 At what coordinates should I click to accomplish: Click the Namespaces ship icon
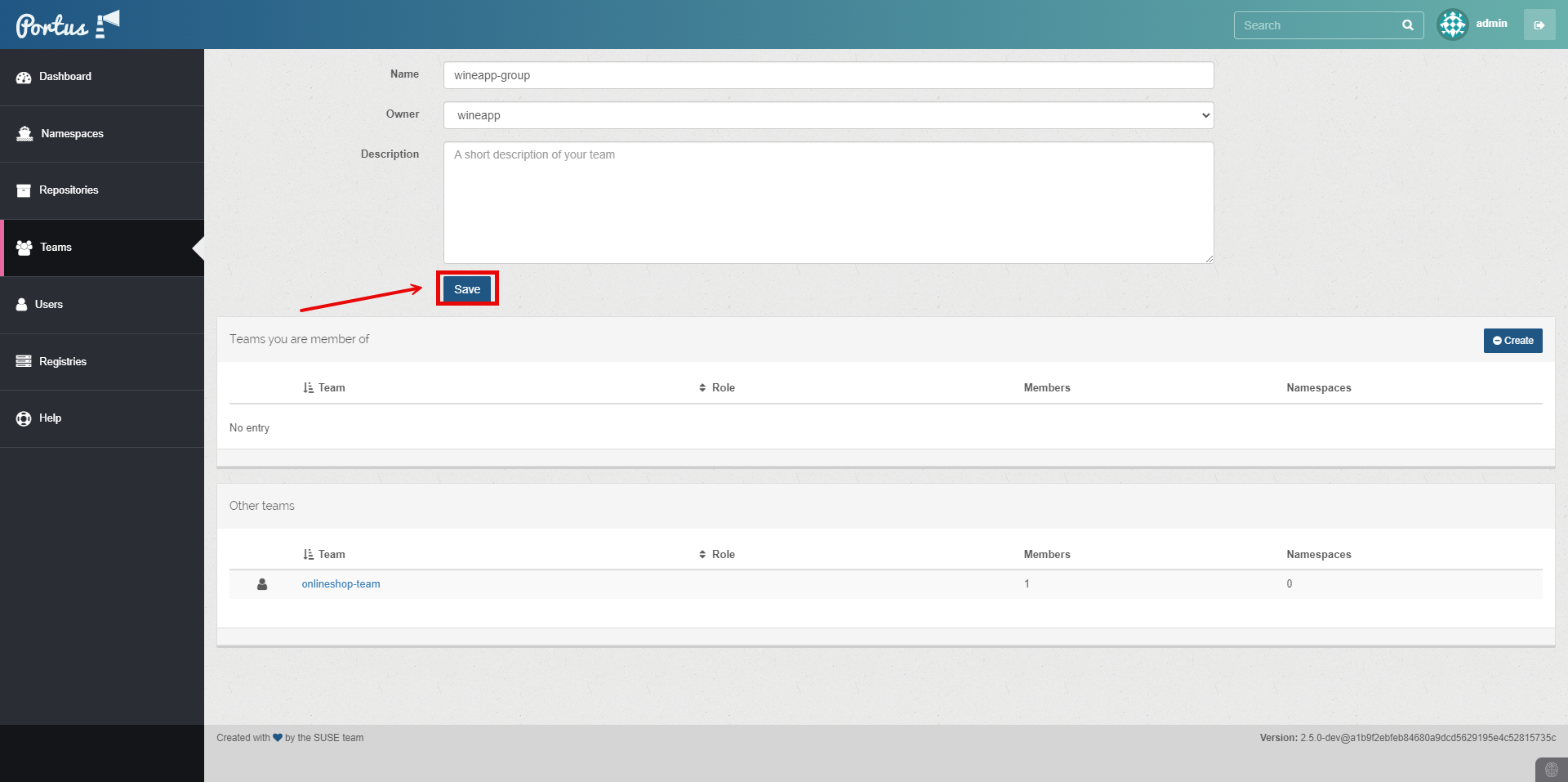point(24,134)
